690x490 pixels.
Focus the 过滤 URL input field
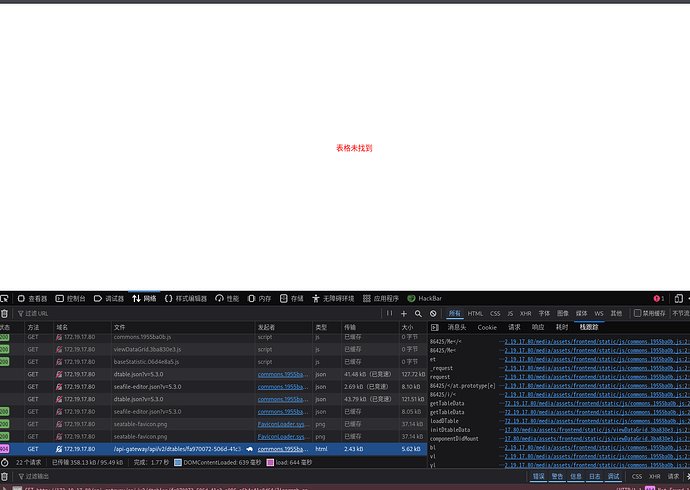(x=198, y=314)
